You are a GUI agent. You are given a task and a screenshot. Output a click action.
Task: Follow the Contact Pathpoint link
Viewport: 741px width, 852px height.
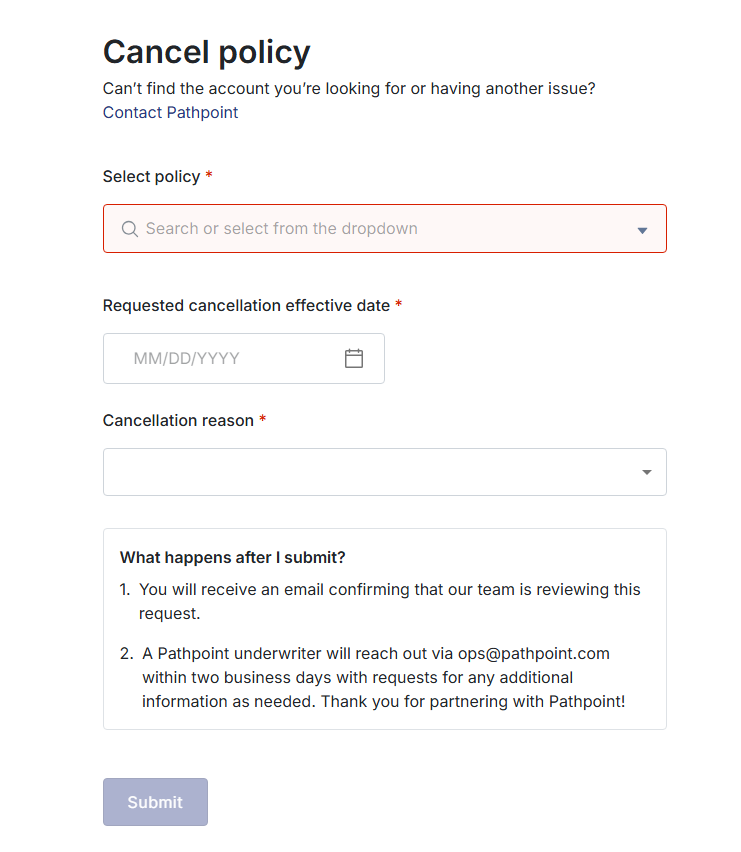coord(170,113)
